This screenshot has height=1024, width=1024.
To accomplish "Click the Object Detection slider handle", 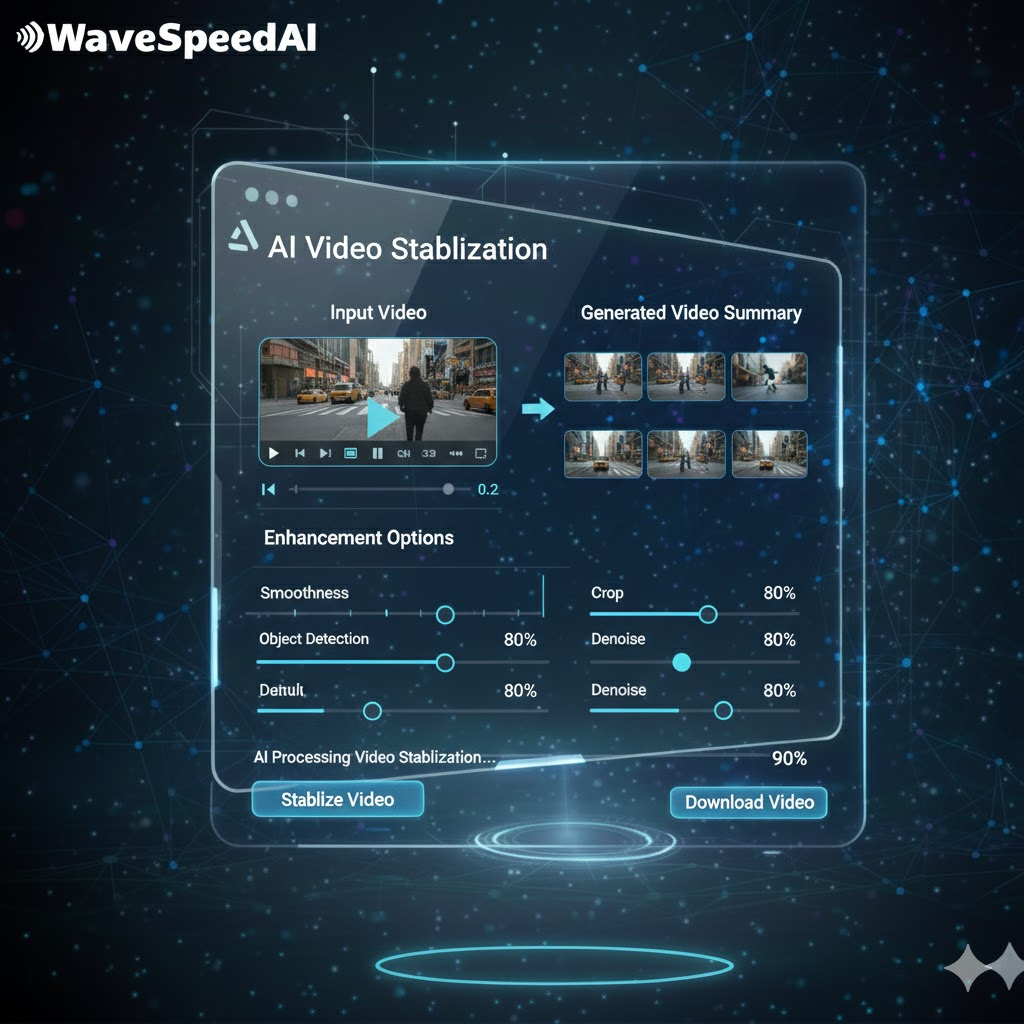I will (x=445, y=663).
